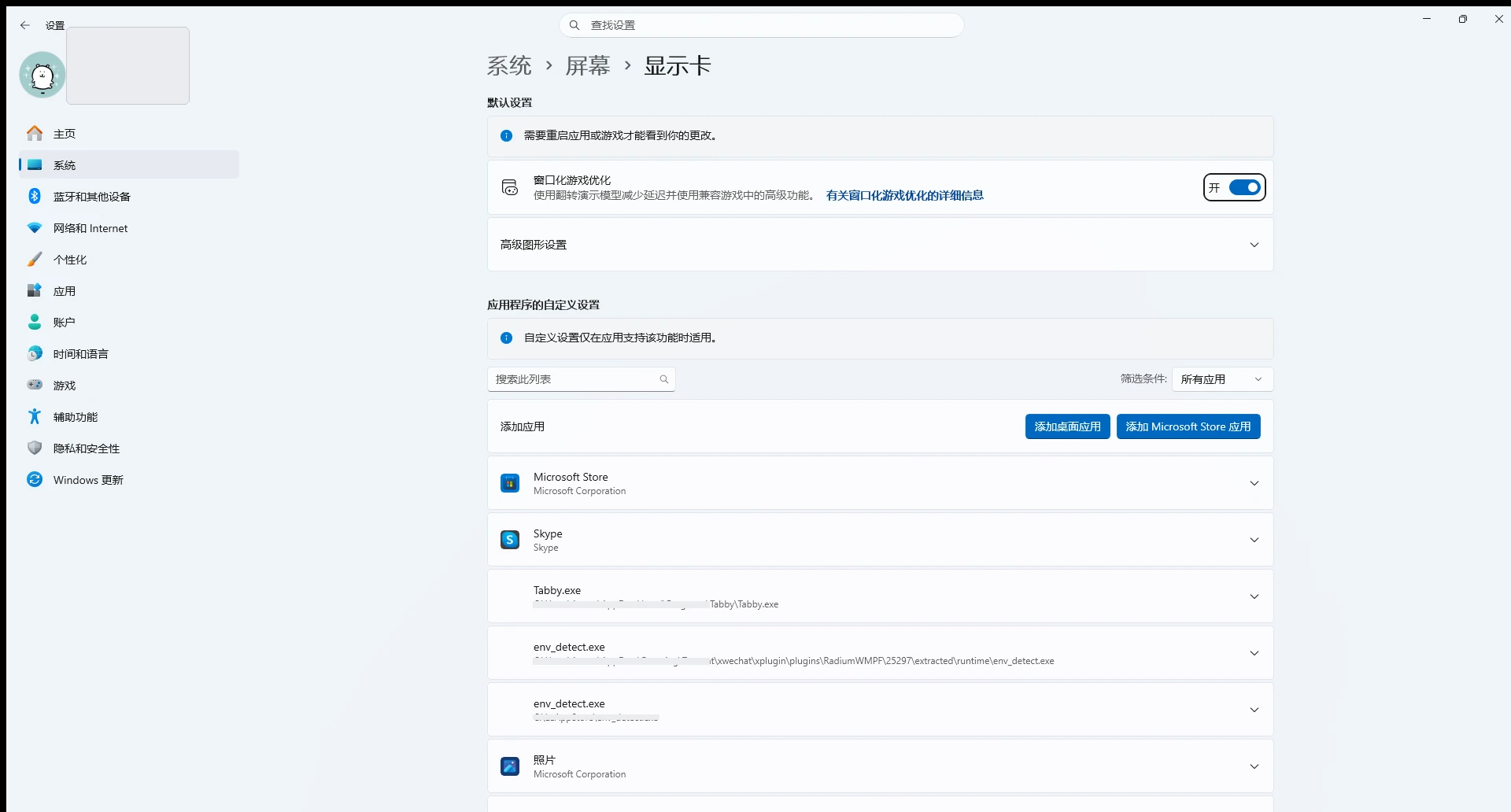The image size is (1511, 812).
Task: Select 系统 in the sidebar
Action: 129,165
